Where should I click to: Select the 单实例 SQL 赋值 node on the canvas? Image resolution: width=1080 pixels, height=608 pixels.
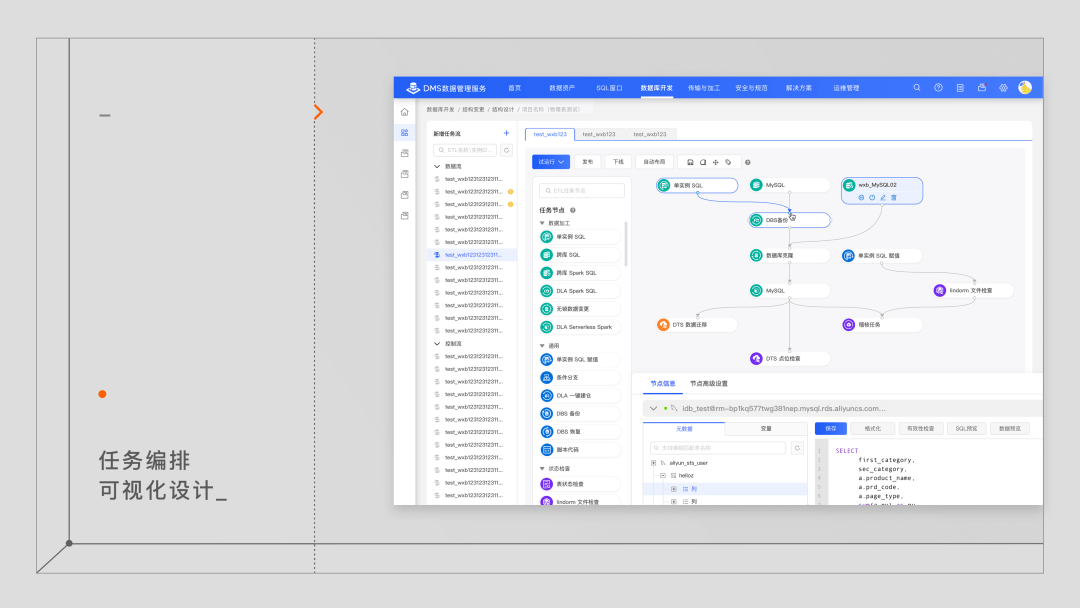[x=882, y=255]
